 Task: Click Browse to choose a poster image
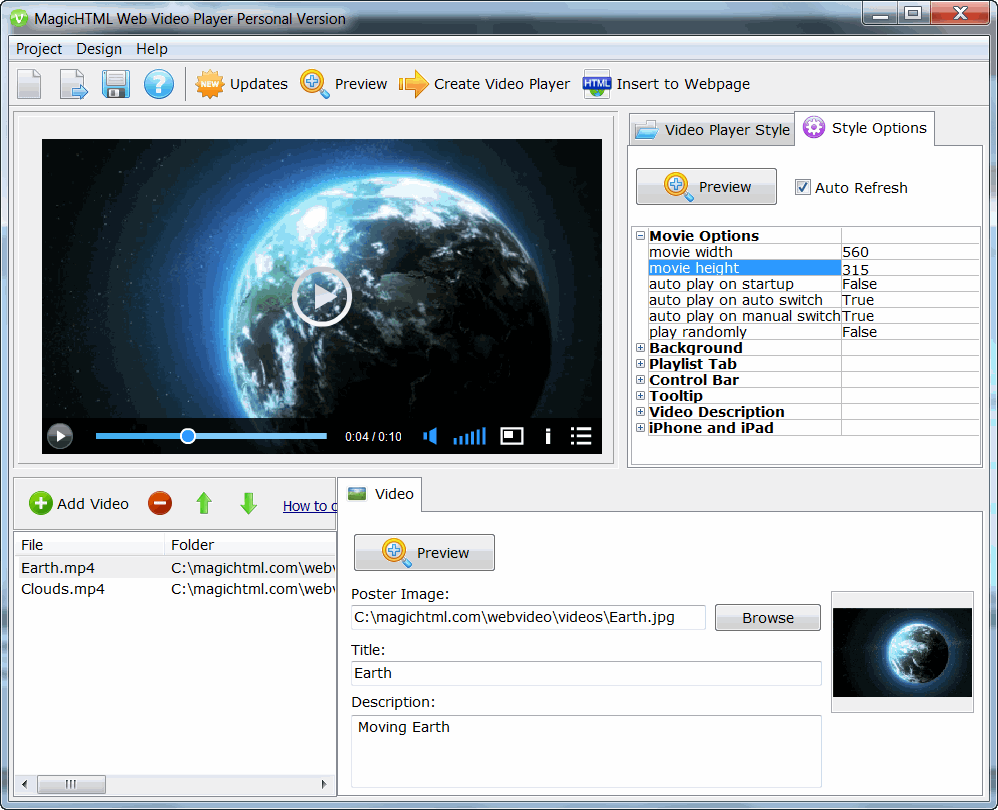coord(768,617)
